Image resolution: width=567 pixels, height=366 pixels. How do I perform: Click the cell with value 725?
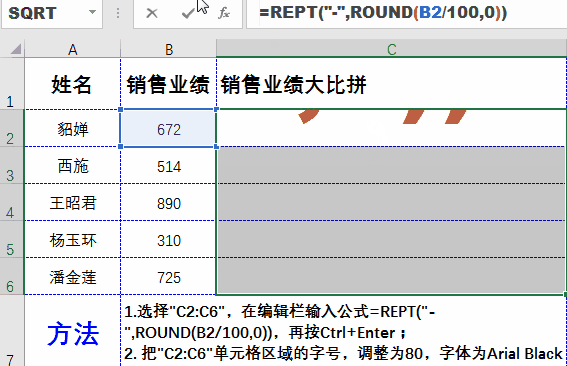coord(169,276)
